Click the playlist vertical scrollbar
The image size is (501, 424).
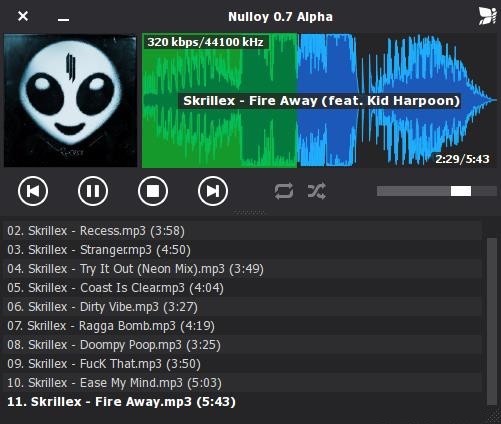point(492,322)
